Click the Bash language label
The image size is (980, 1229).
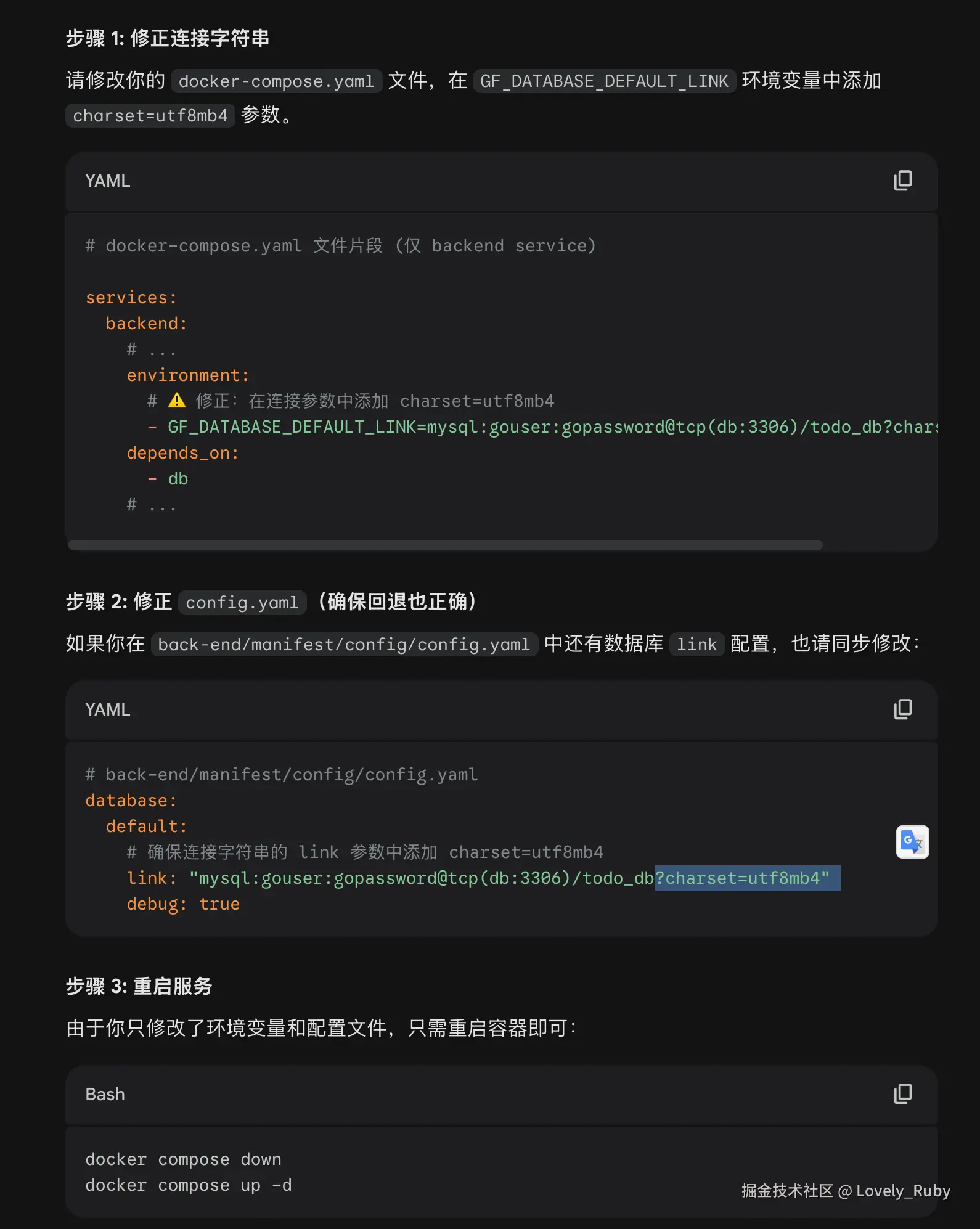[105, 1094]
